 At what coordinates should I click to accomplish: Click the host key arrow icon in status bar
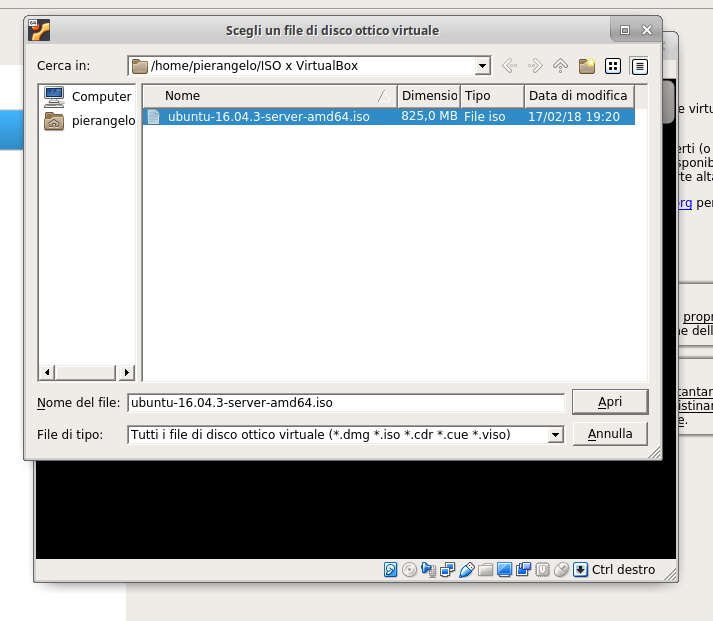coord(581,570)
